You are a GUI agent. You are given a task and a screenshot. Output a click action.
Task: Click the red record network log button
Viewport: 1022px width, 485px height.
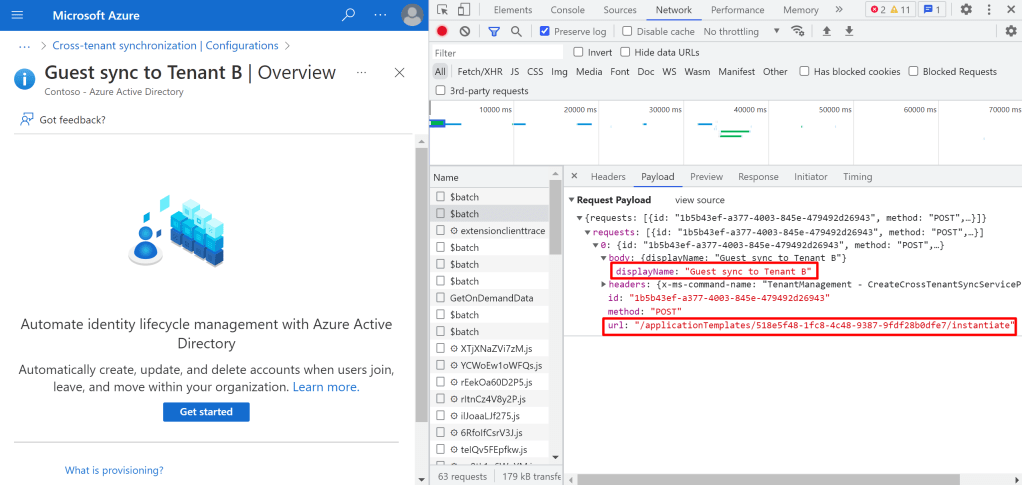(442, 31)
